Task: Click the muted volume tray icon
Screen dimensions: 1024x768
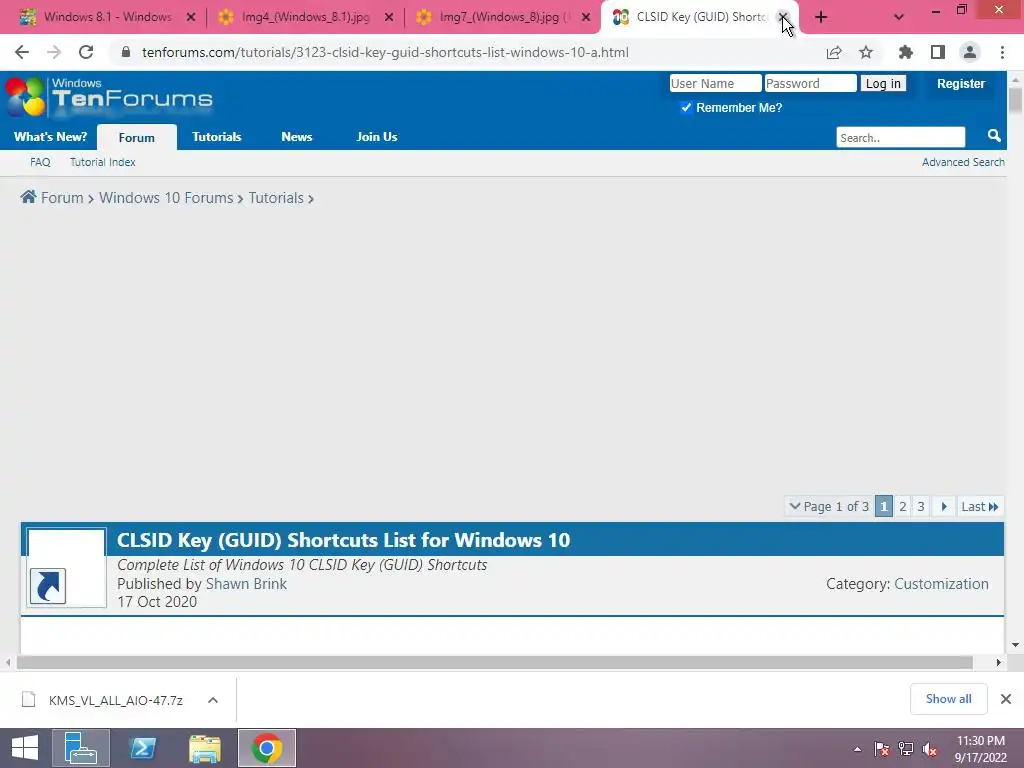Action: click(x=930, y=749)
